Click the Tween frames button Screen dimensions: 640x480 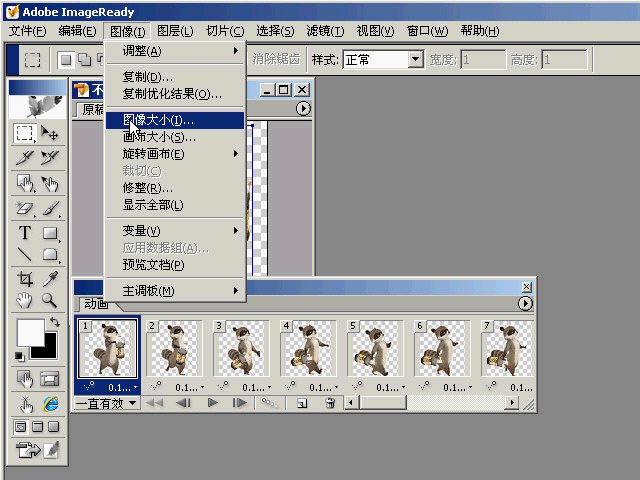[x=270, y=403]
